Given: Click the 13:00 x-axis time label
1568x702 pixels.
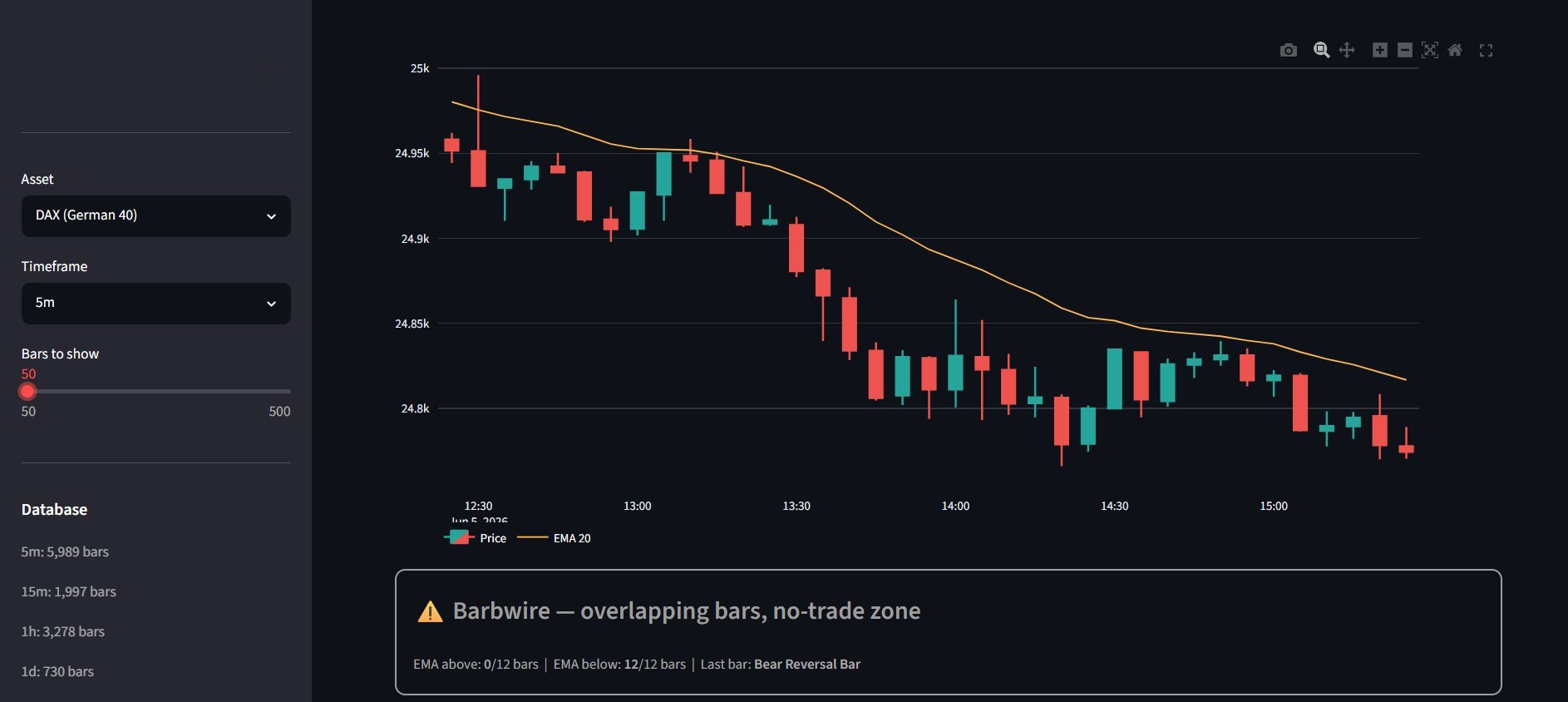Looking at the screenshot, I should click(638, 506).
